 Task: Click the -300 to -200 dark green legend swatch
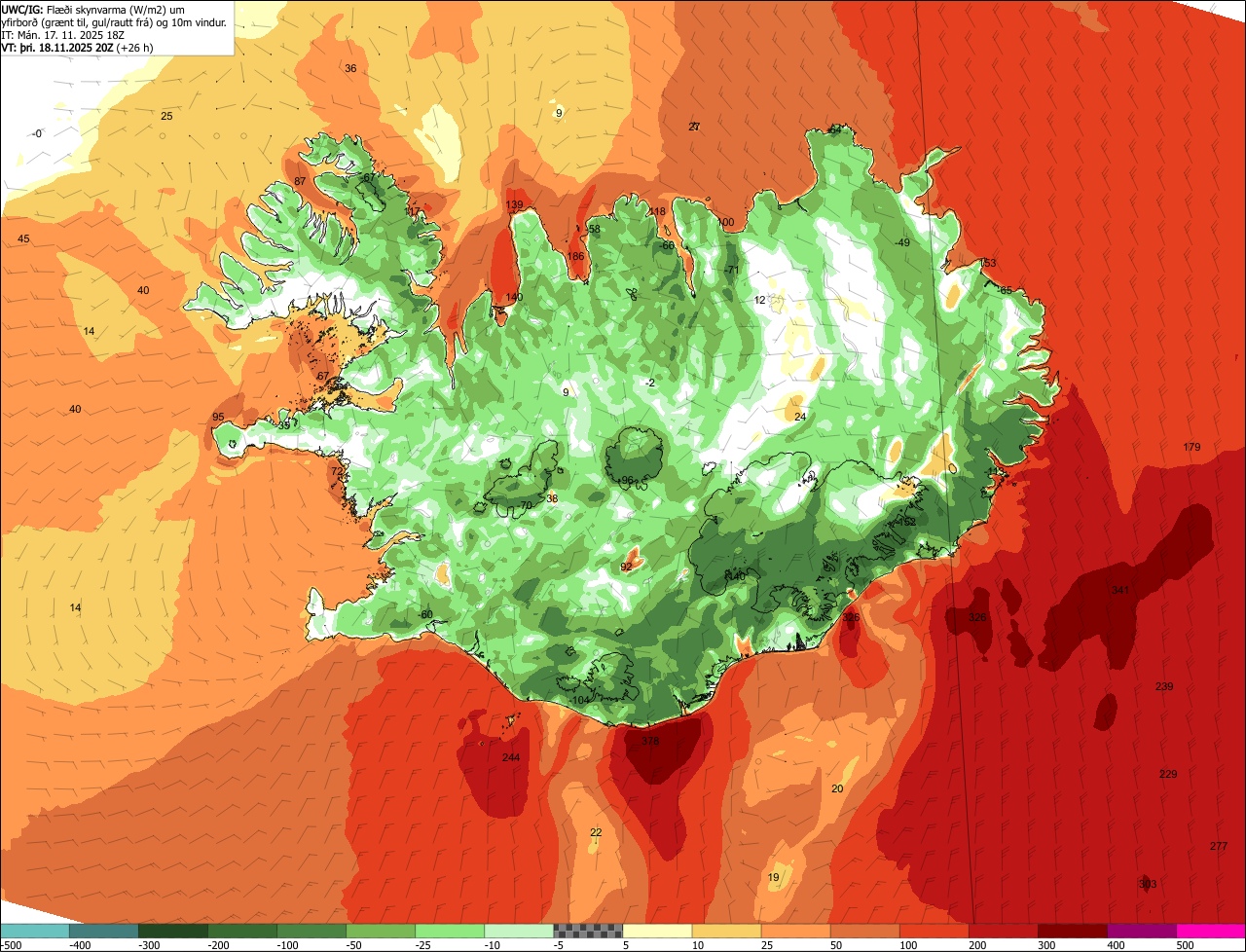[172, 931]
